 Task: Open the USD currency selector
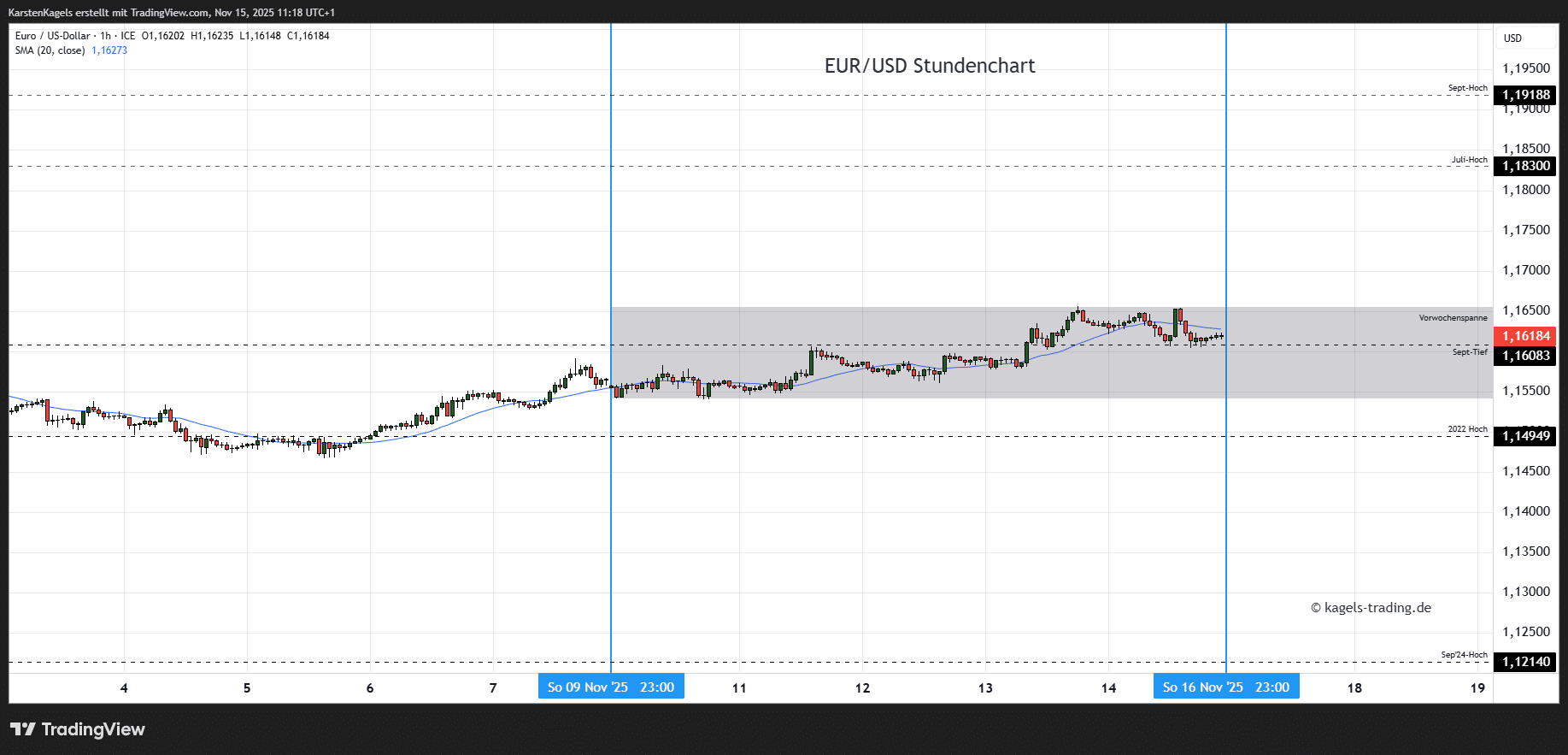pos(1513,38)
